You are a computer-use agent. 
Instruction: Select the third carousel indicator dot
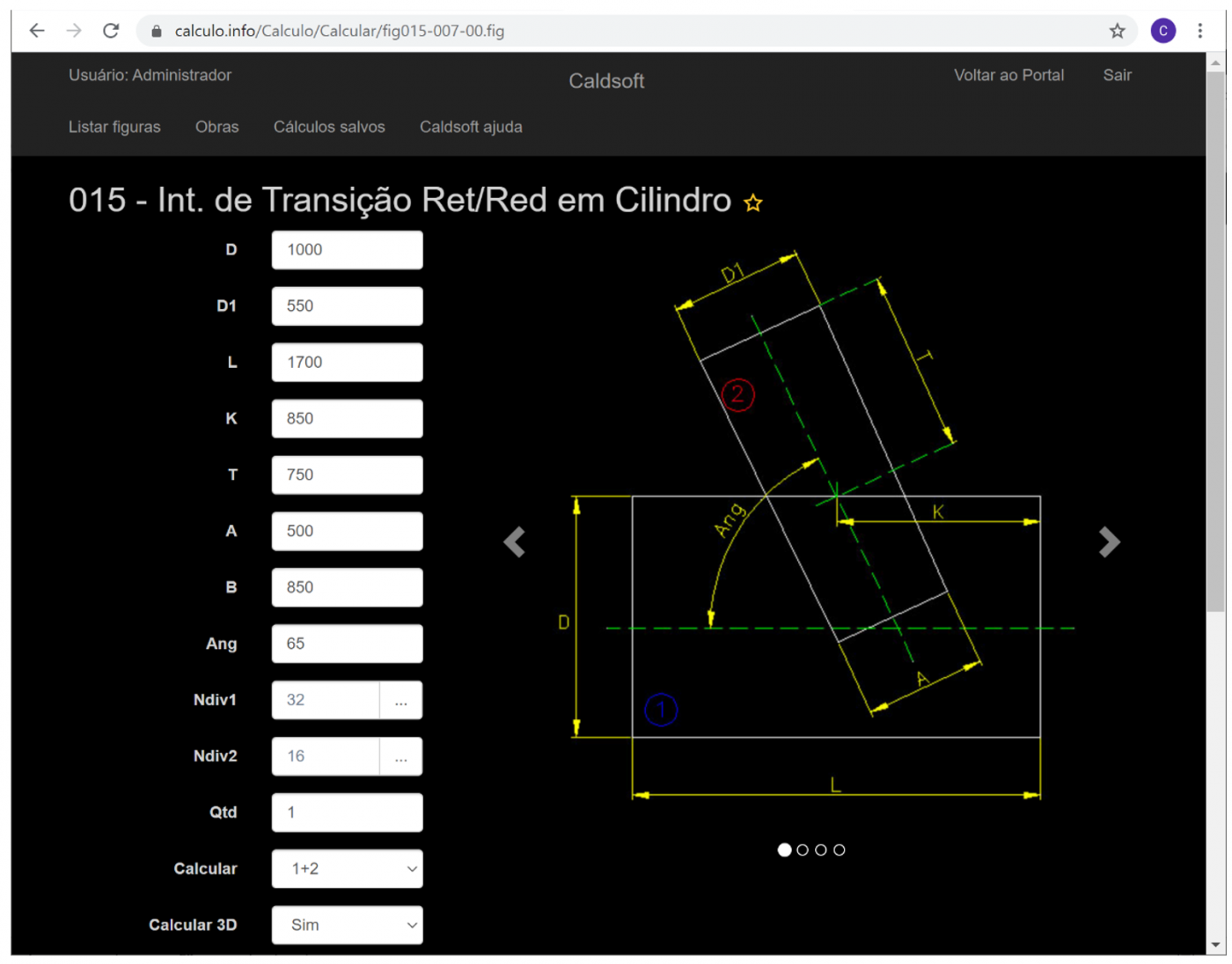pyautogui.click(x=821, y=850)
